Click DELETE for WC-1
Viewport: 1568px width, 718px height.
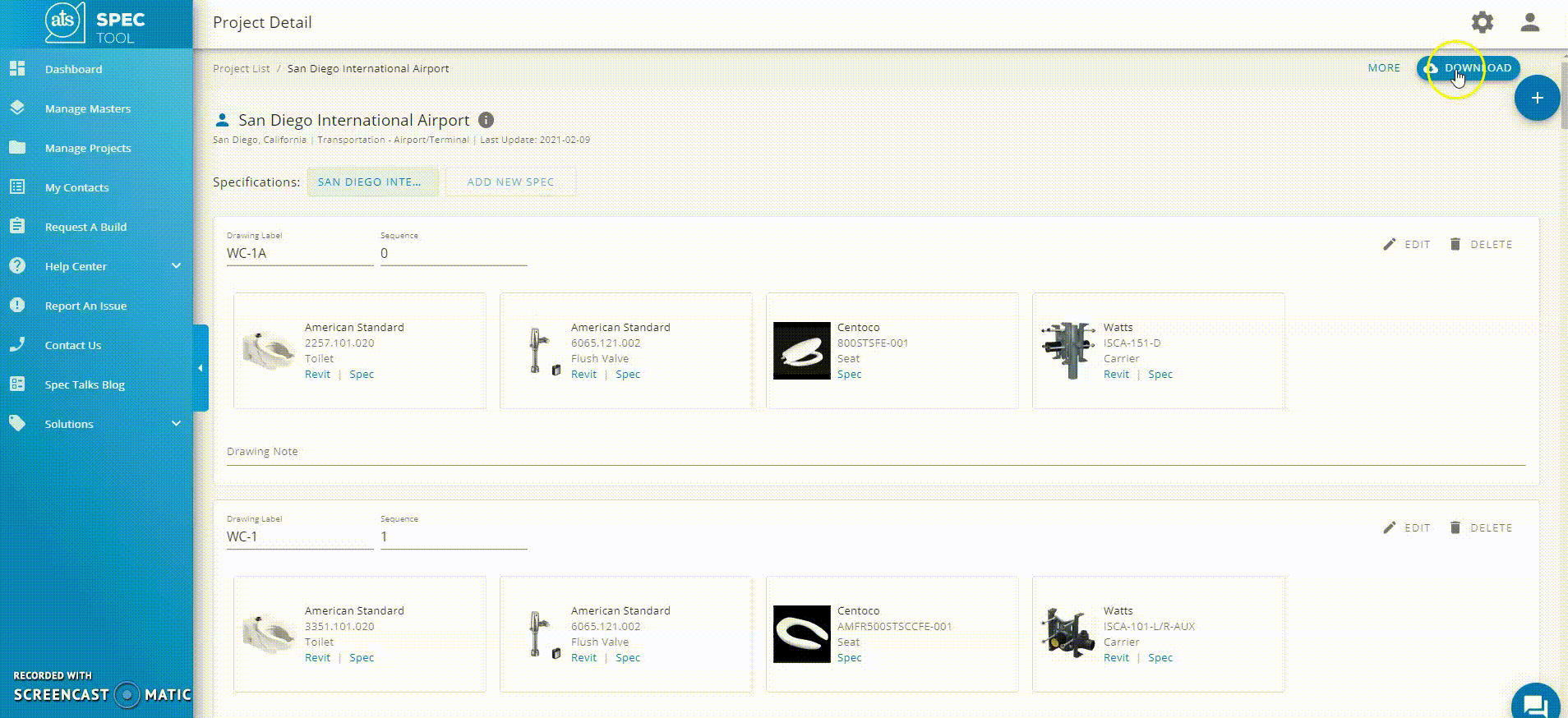point(1480,527)
